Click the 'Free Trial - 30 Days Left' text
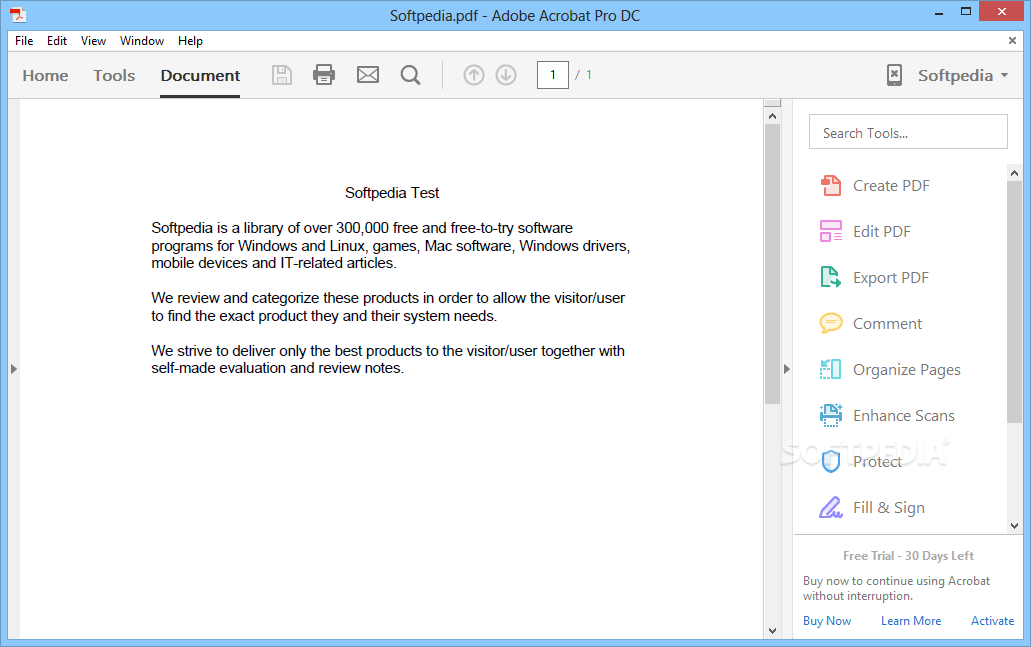This screenshot has width=1031, height=647. 908,556
